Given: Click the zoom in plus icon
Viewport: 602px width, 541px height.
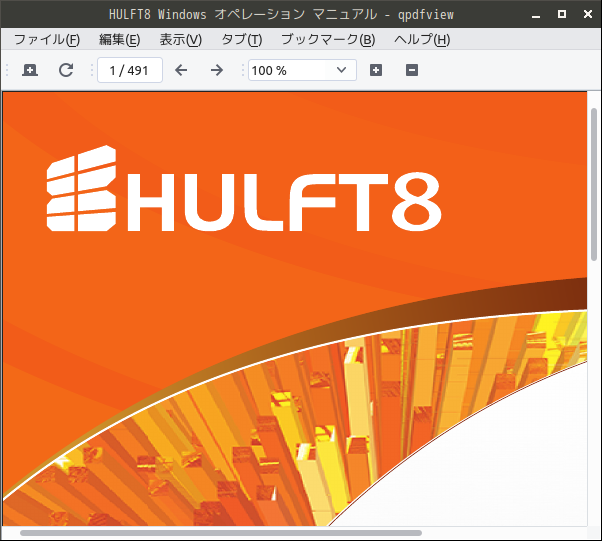Looking at the screenshot, I should [376, 70].
